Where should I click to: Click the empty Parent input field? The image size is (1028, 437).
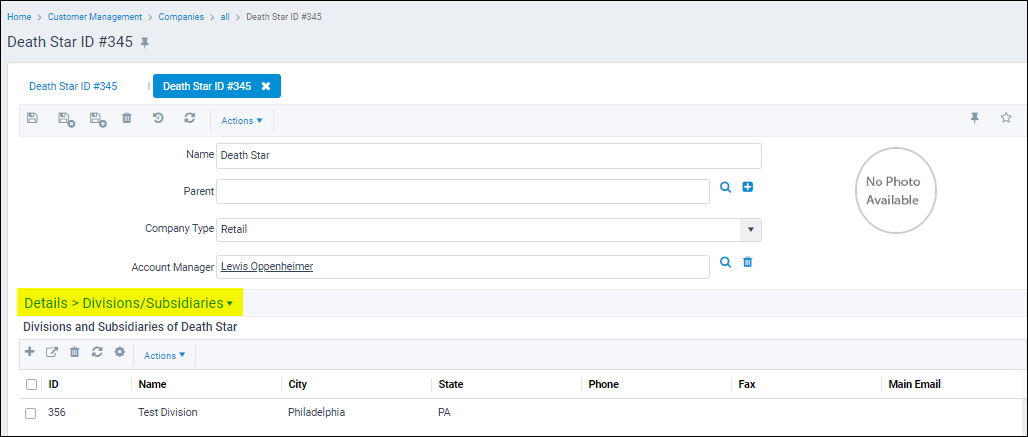click(463, 191)
